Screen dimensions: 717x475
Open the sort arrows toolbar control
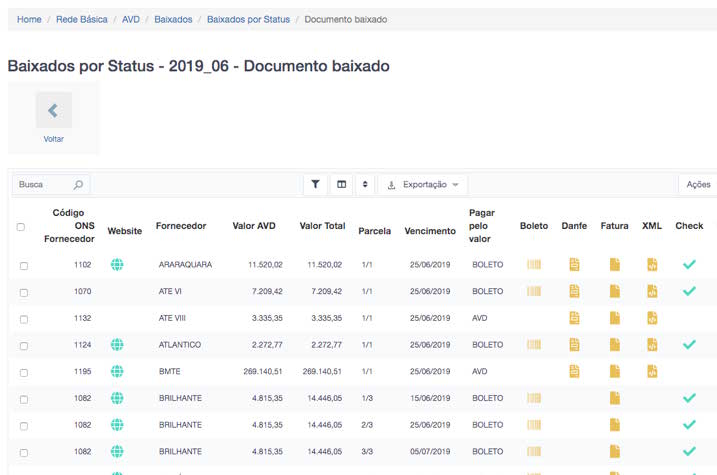point(365,185)
